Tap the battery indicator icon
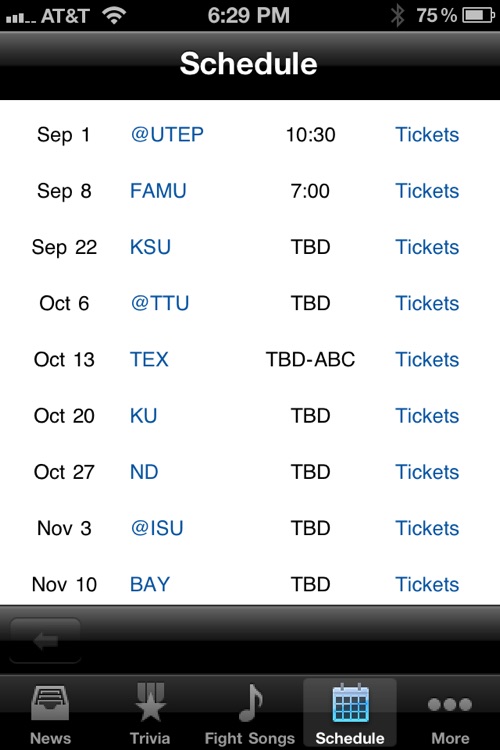 (478, 15)
